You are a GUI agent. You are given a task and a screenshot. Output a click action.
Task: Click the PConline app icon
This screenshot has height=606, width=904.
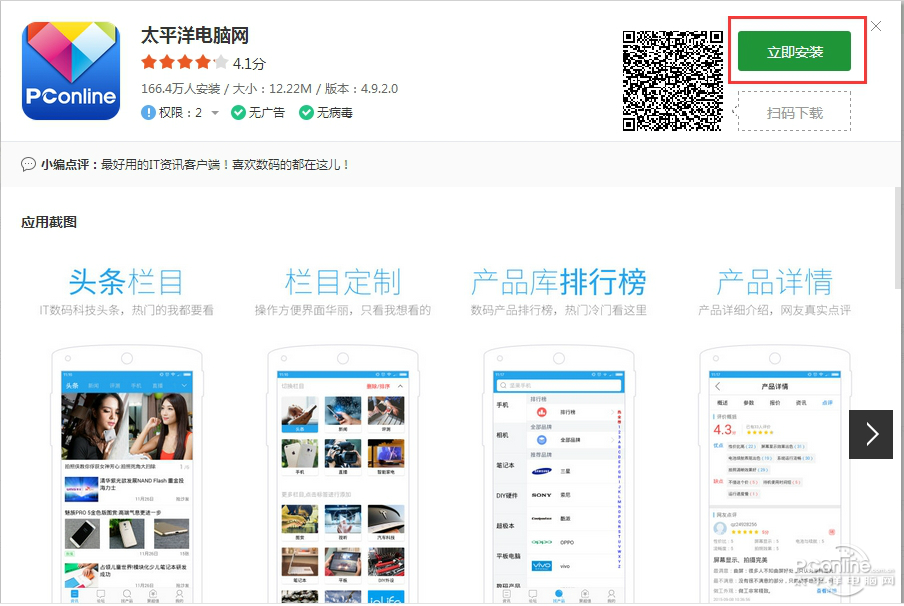tap(71, 71)
